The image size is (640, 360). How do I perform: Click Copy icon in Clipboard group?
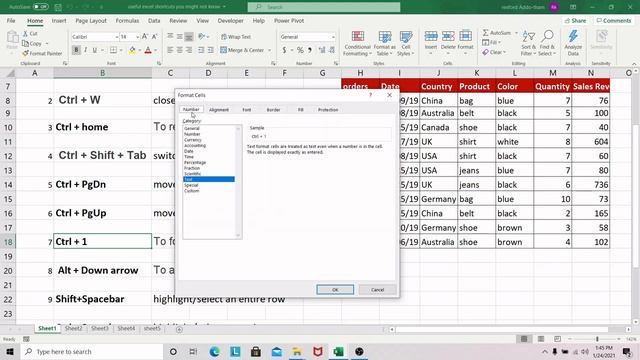point(32,43)
